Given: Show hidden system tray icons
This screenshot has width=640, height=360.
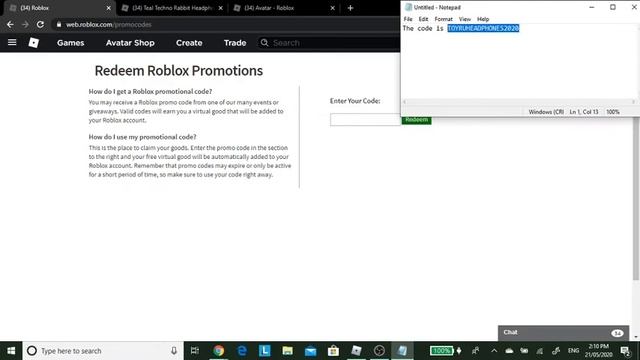Looking at the screenshot, I should [x=494, y=351].
